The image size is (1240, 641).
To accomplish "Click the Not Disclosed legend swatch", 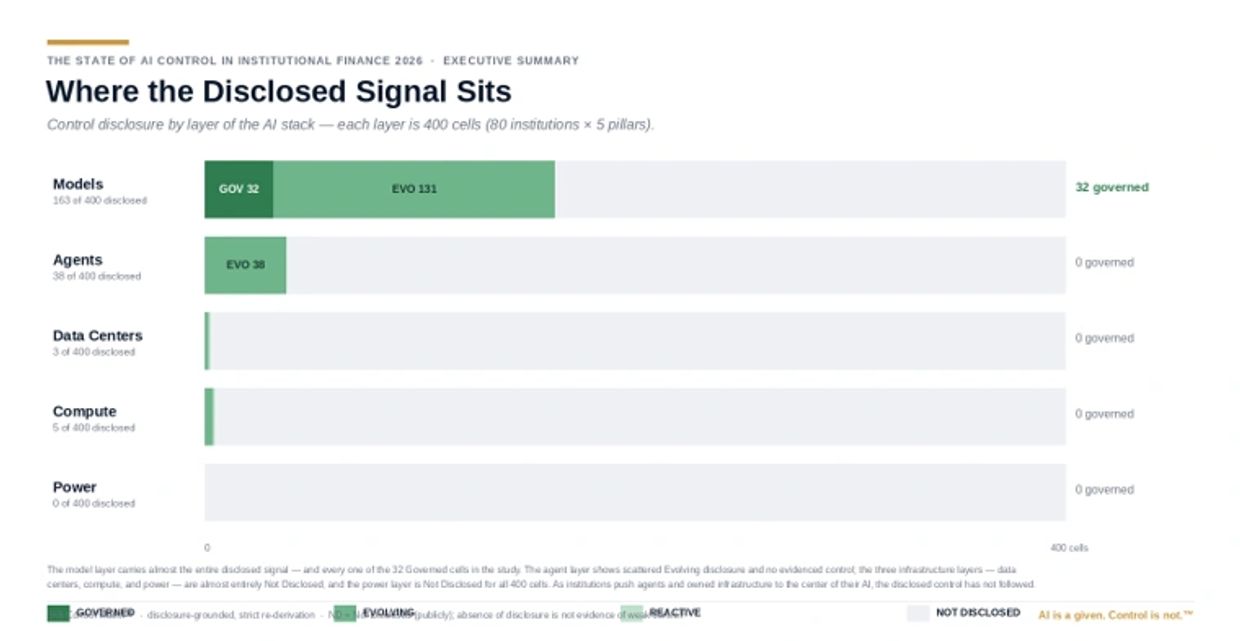I will (x=918, y=613).
